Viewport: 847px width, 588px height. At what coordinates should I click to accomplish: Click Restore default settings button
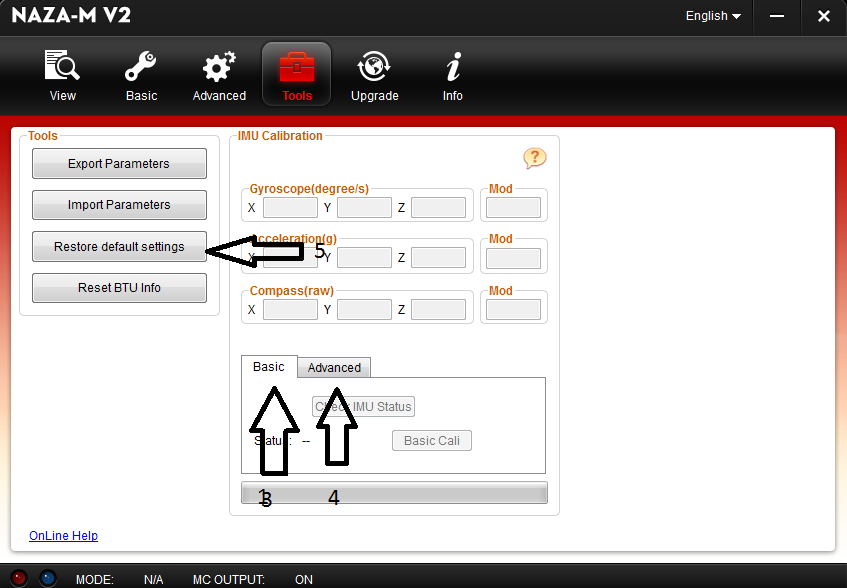[119, 247]
